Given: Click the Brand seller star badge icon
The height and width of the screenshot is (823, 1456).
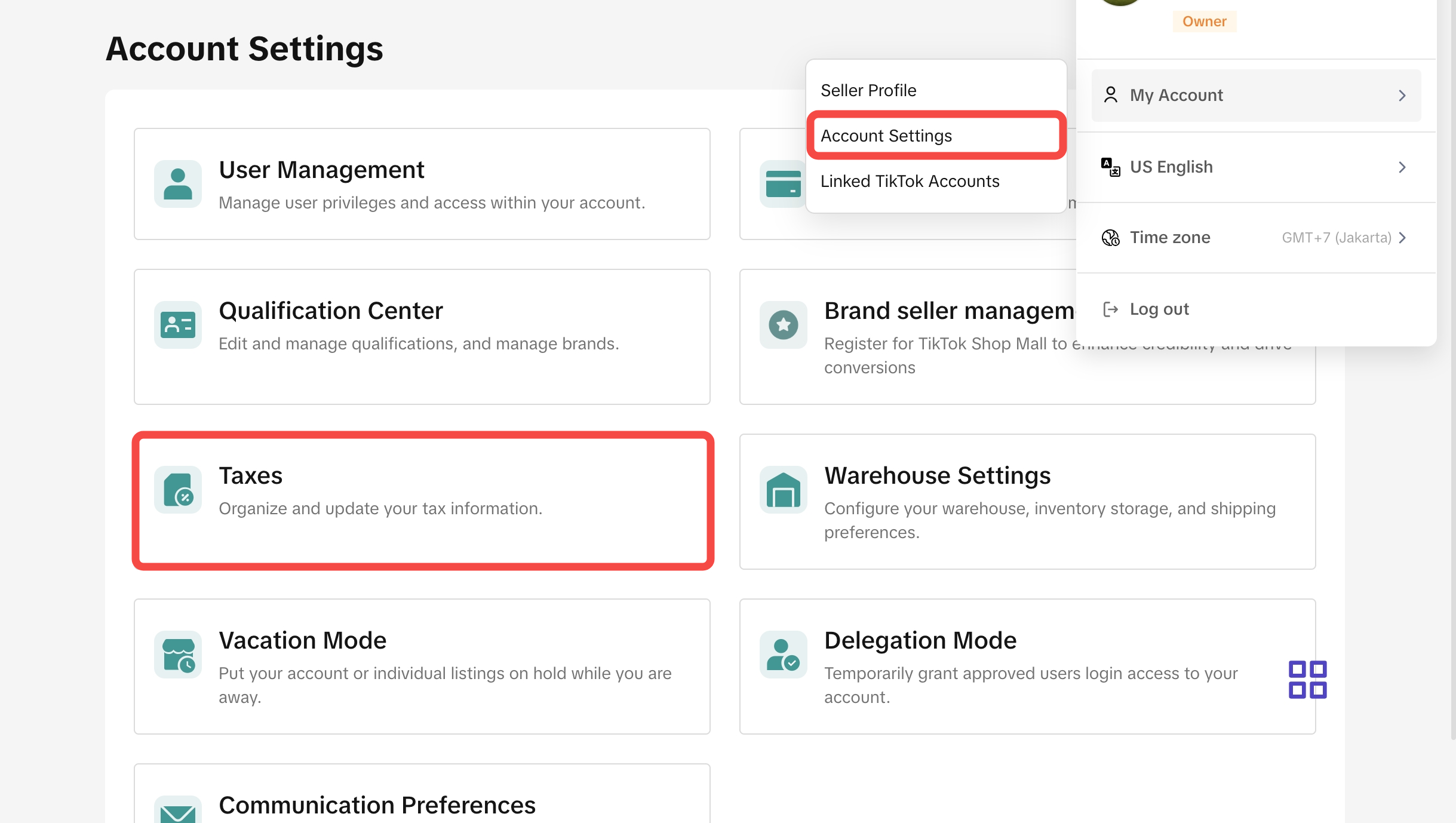Looking at the screenshot, I should [784, 325].
